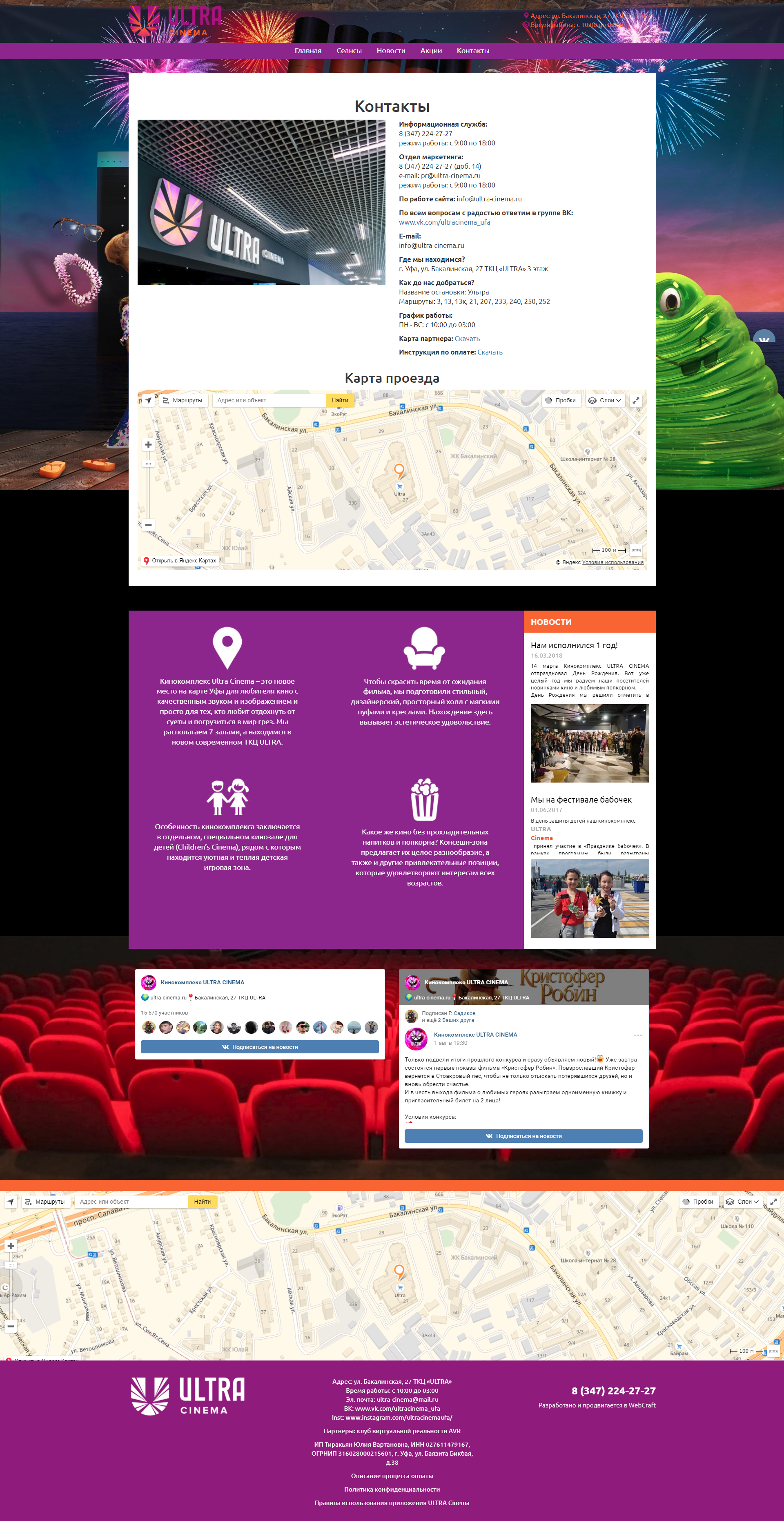Open footer www.vk.com/ultracinema_ufa link
Viewport: 784px width, 1521px height.
pos(397,1408)
